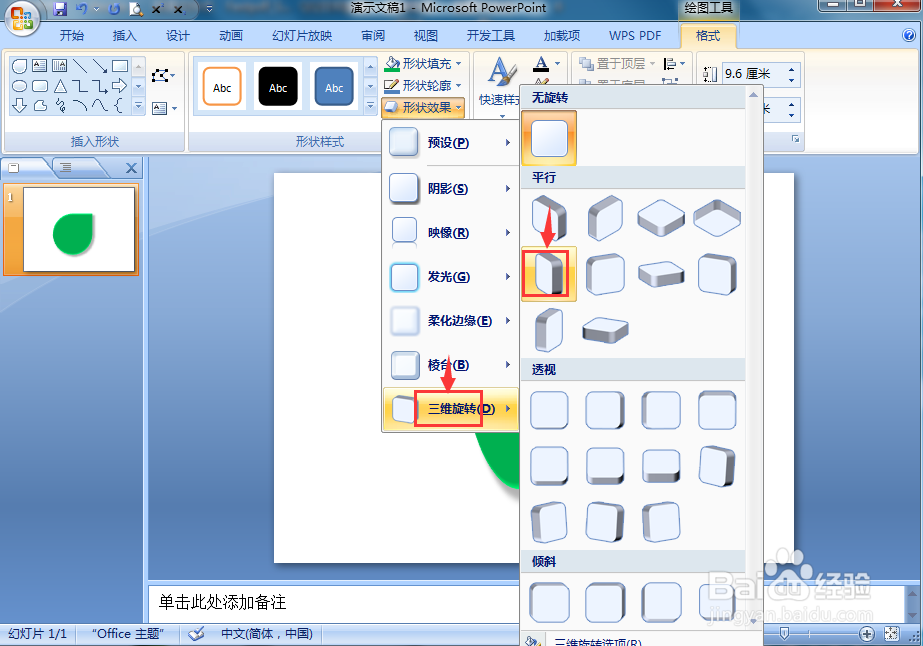The height and width of the screenshot is (646, 923).
Task: Customize quick access toolbar dropdown
Action: [209, 9]
